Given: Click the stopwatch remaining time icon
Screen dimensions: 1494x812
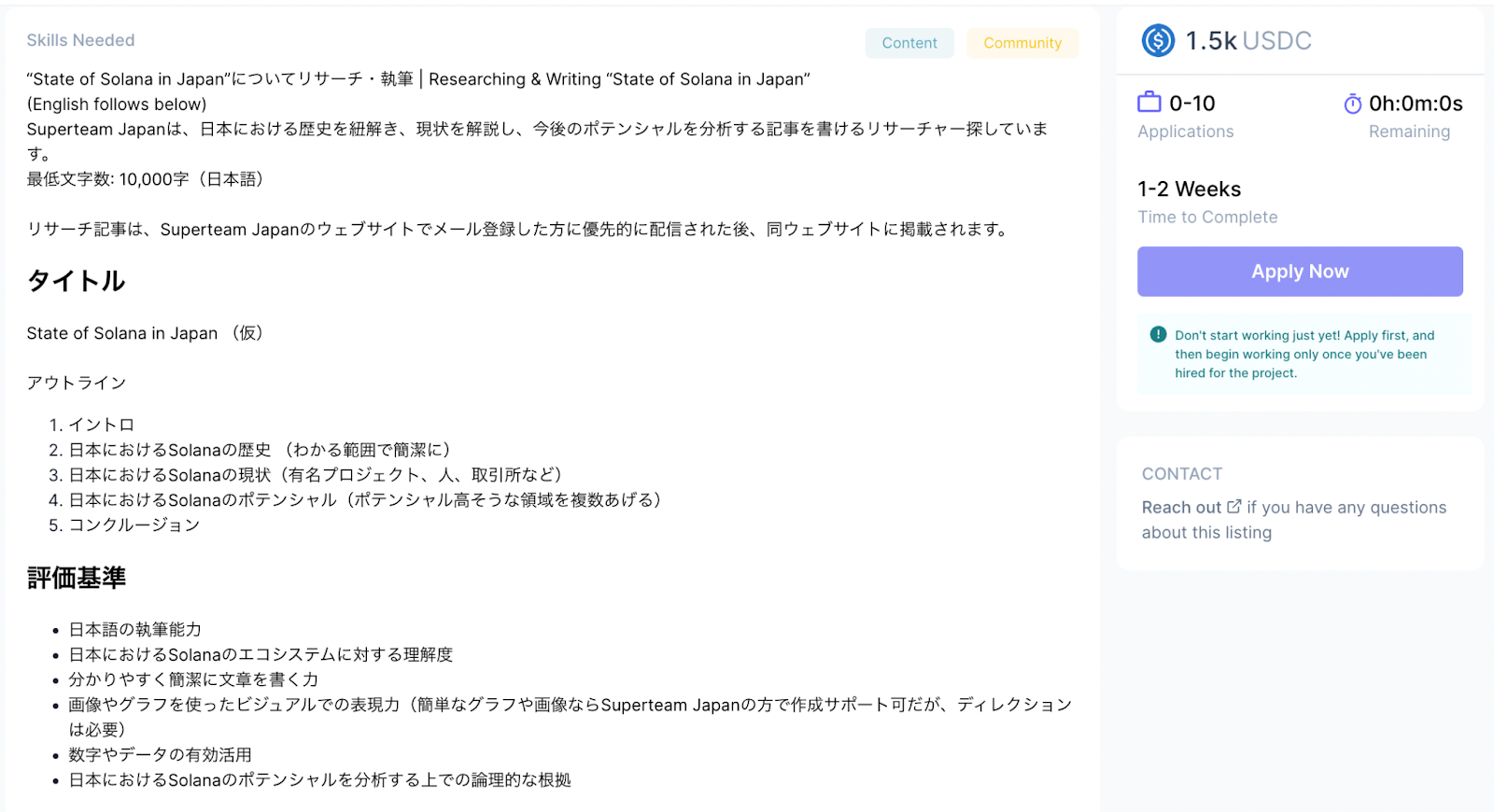Looking at the screenshot, I should [1352, 104].
